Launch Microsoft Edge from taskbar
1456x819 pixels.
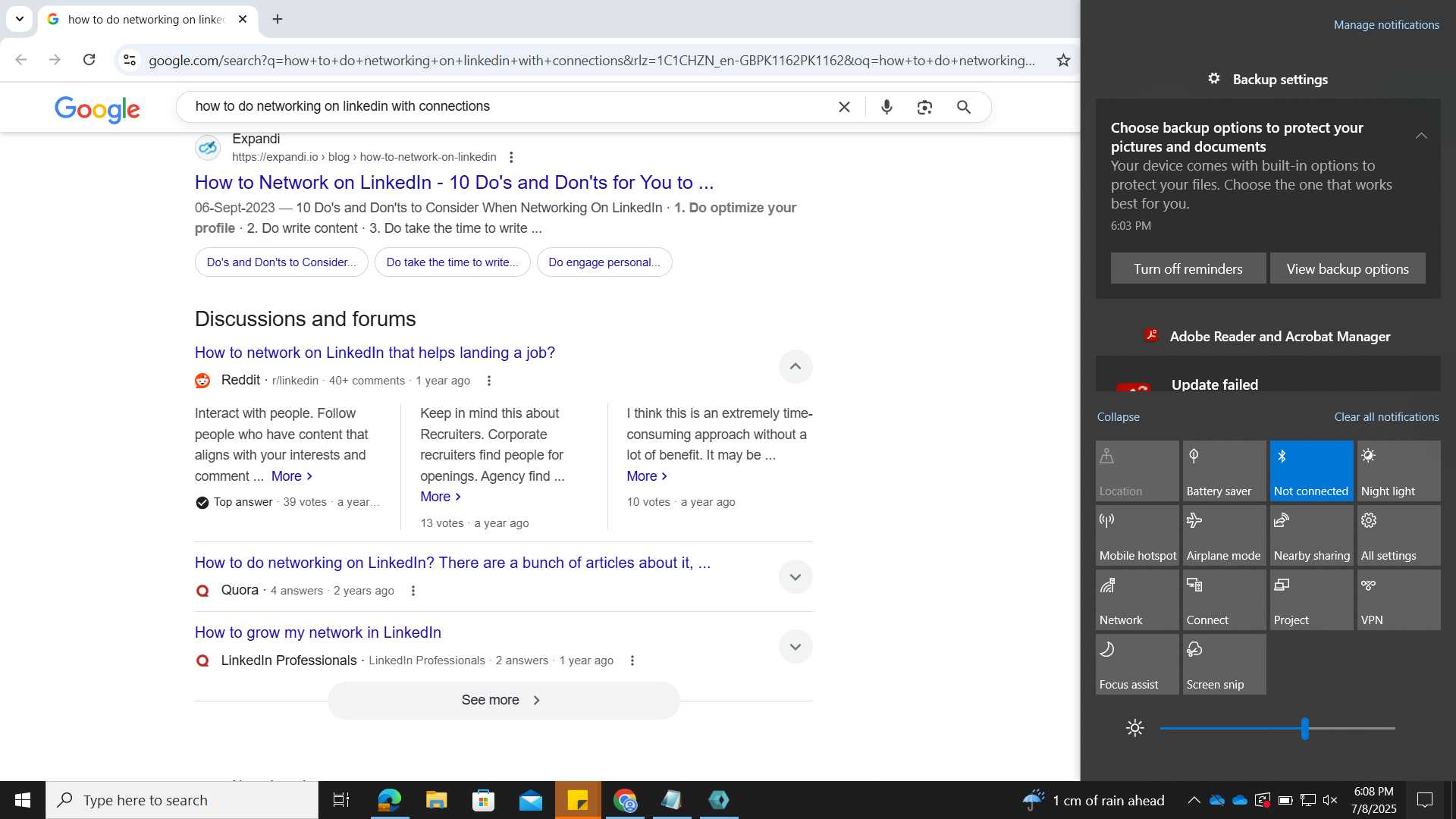click(390, 800)
